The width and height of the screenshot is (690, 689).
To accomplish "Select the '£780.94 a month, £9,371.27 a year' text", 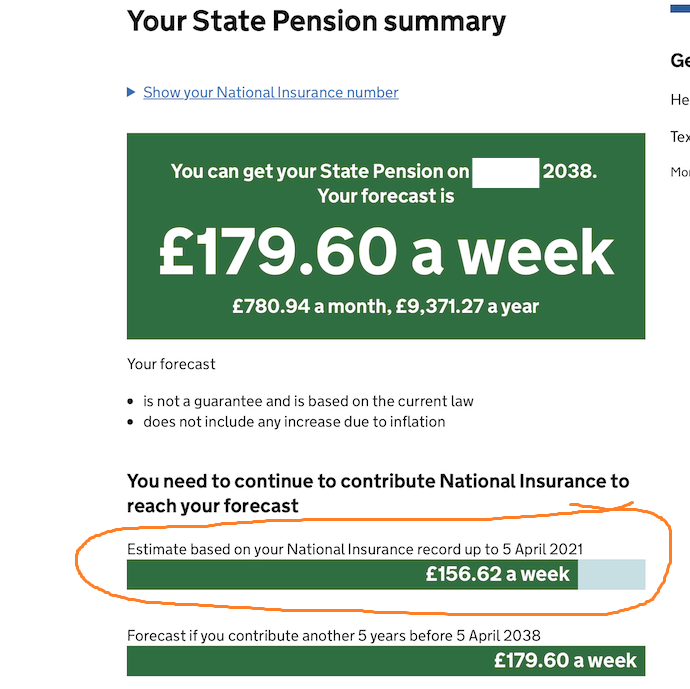I will (385, 307).
